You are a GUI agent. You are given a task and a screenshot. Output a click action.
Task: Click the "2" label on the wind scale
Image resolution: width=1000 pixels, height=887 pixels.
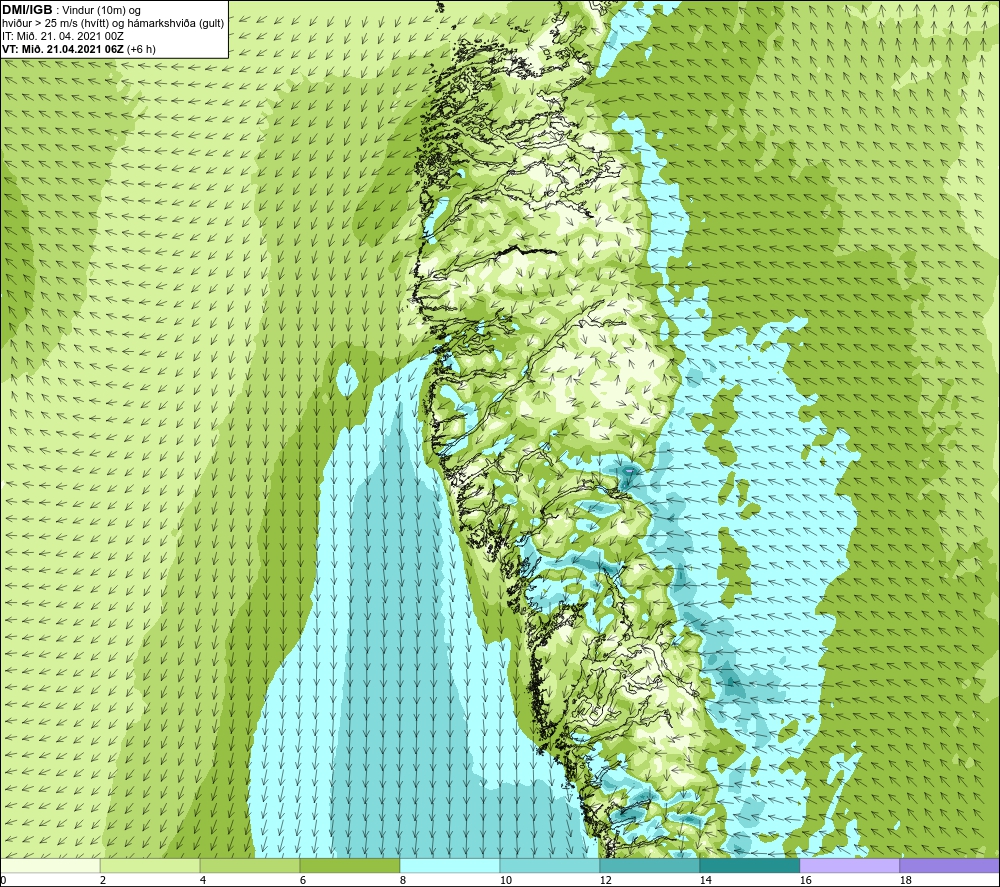[x=103, y=880]
